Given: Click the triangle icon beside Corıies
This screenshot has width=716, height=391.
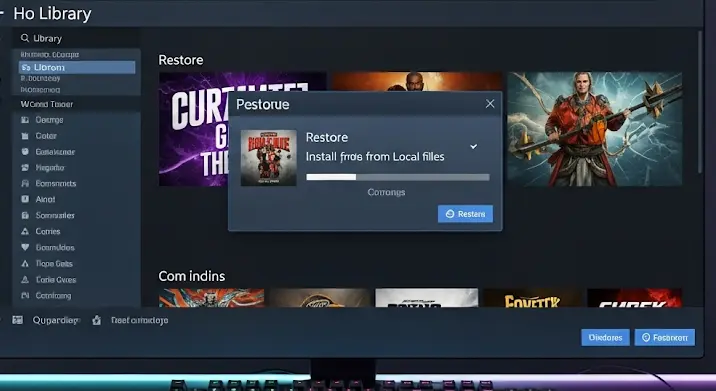Looking at the screenshot, I should (25, 231).
